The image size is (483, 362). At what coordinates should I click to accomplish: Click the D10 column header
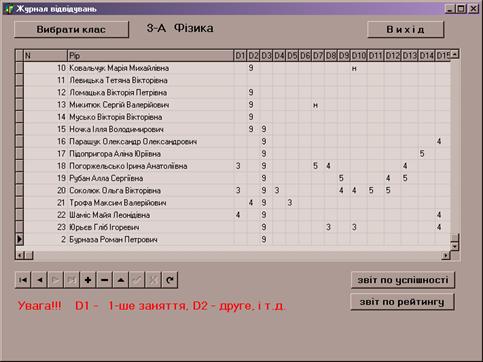coord(359,55)
